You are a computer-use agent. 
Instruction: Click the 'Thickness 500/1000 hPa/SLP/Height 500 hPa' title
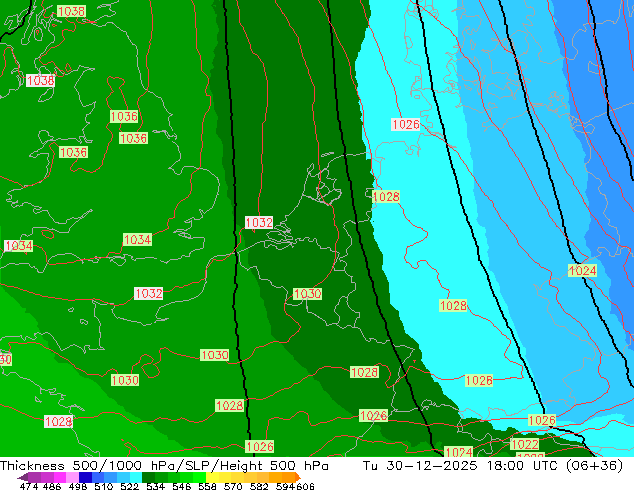pos(164,466)
